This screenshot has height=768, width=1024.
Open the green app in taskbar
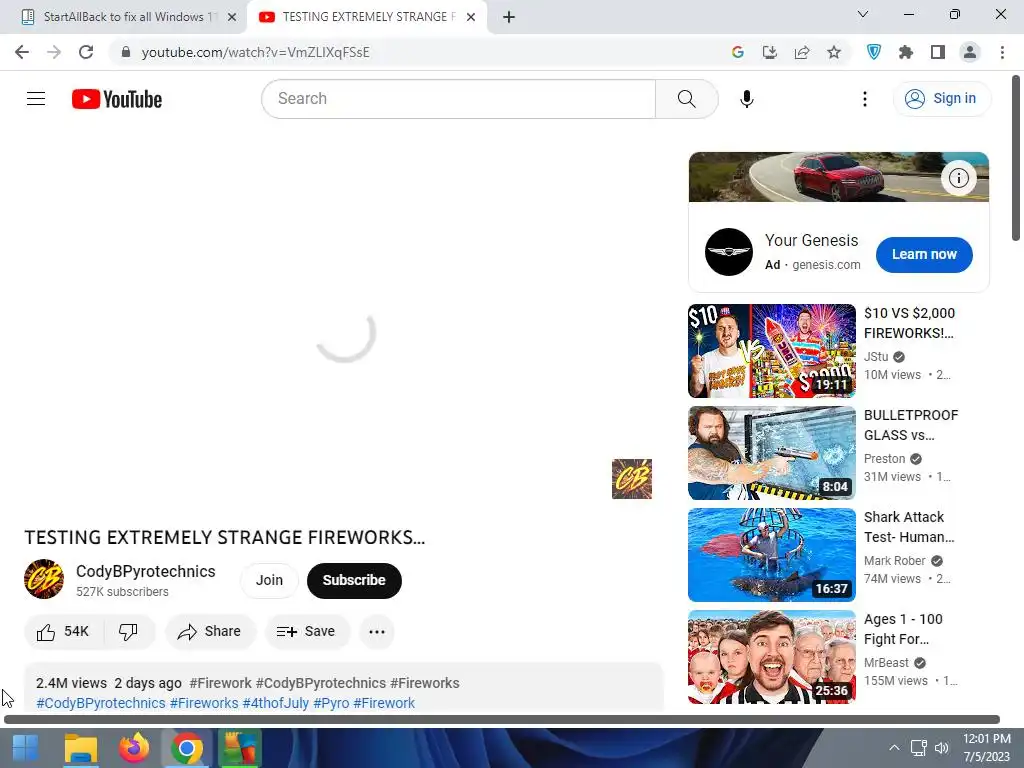point(239,748)
